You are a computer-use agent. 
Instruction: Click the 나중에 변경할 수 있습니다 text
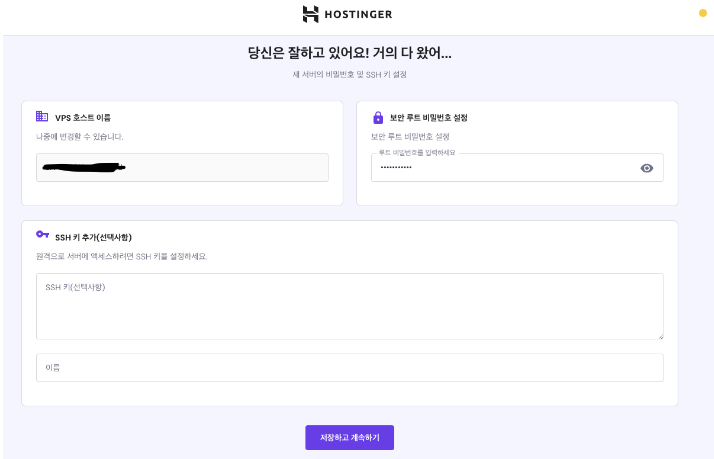tap(80, 137)
